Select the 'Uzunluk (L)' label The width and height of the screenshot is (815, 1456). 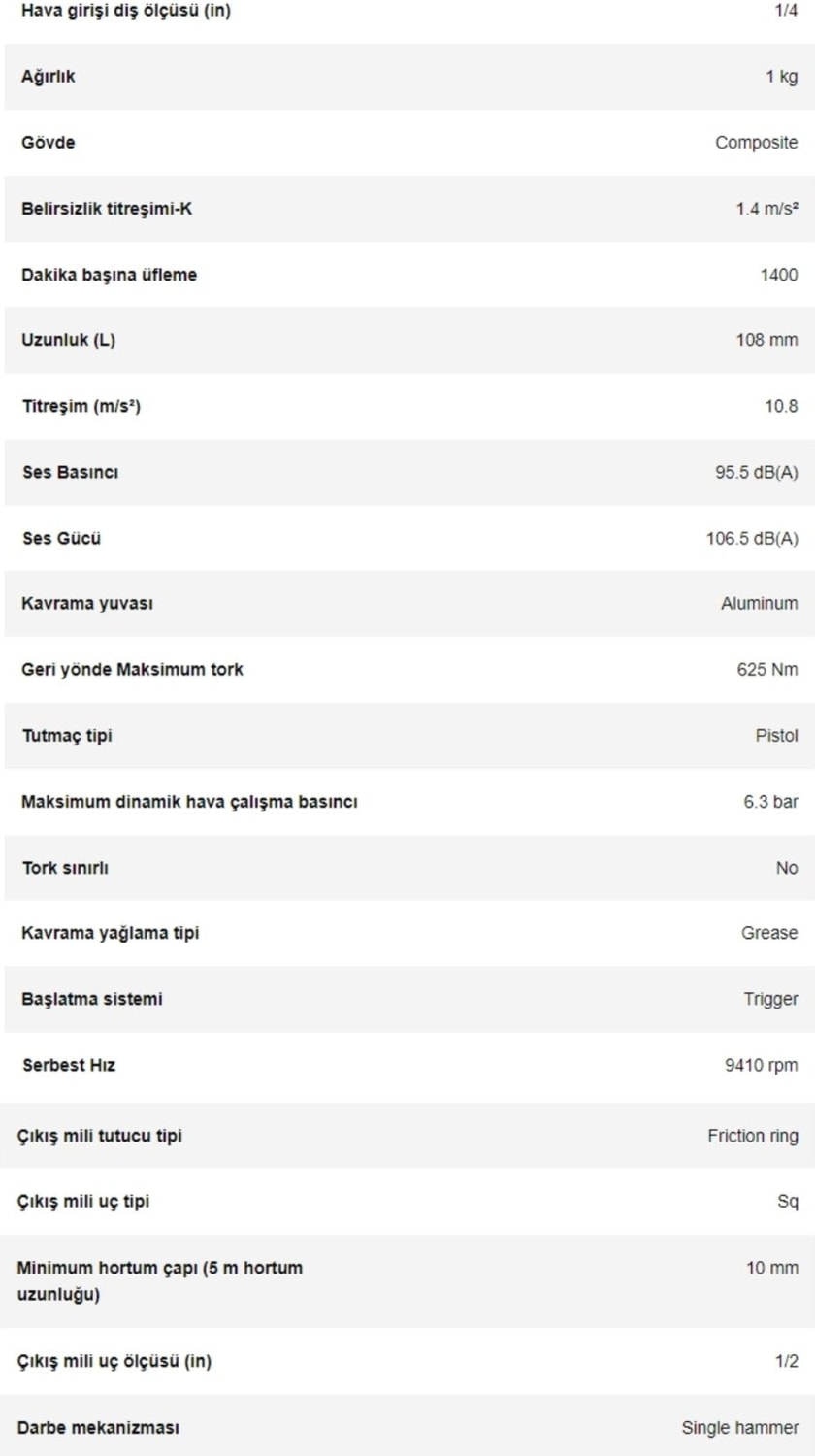[x=68, y=340]
